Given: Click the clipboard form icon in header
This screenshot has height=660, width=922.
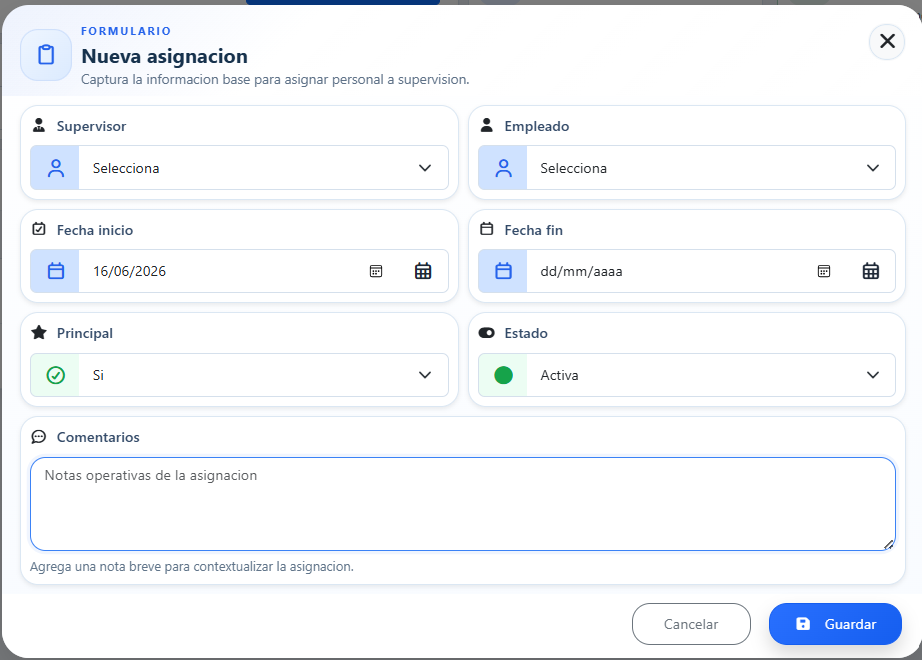Looking at the screenshot, I should click(46, 55).
